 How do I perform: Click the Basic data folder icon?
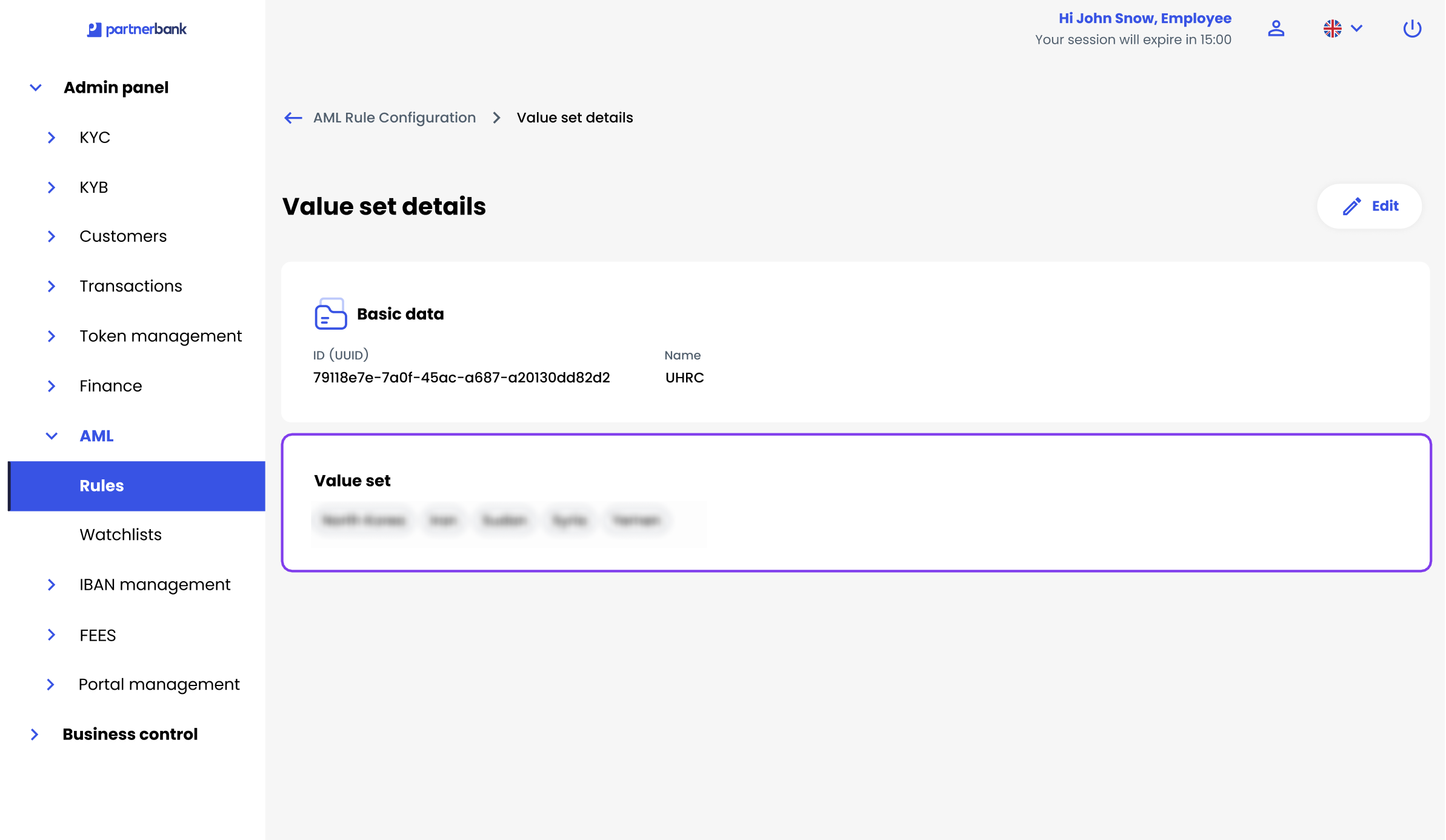(330, 314)
